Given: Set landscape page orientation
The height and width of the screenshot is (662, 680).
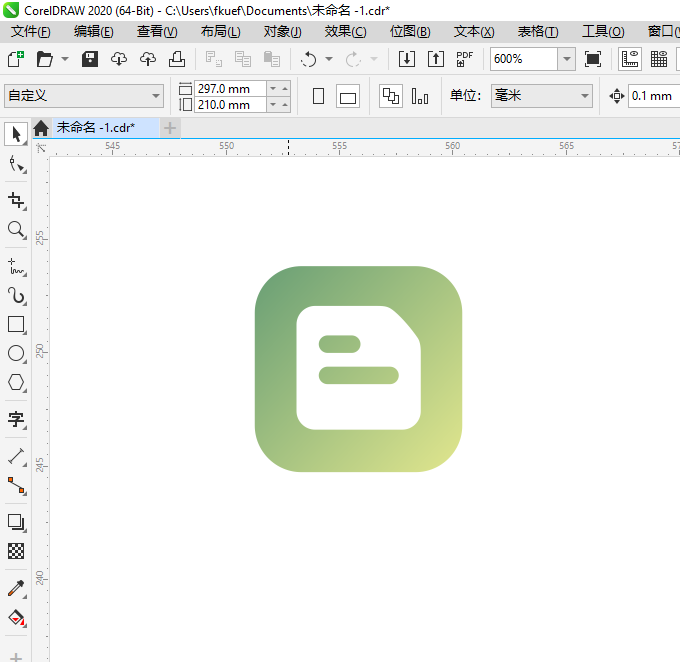Looking at the screenshot, I should tap(348, 96).
